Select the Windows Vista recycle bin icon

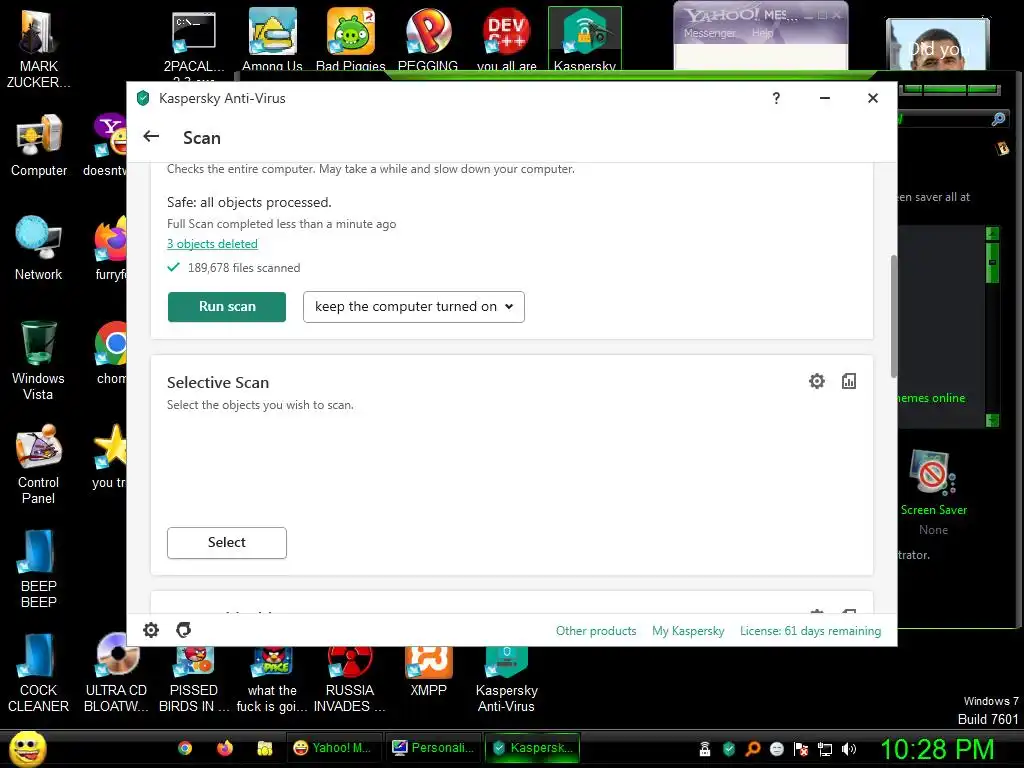tap(39, 360)
